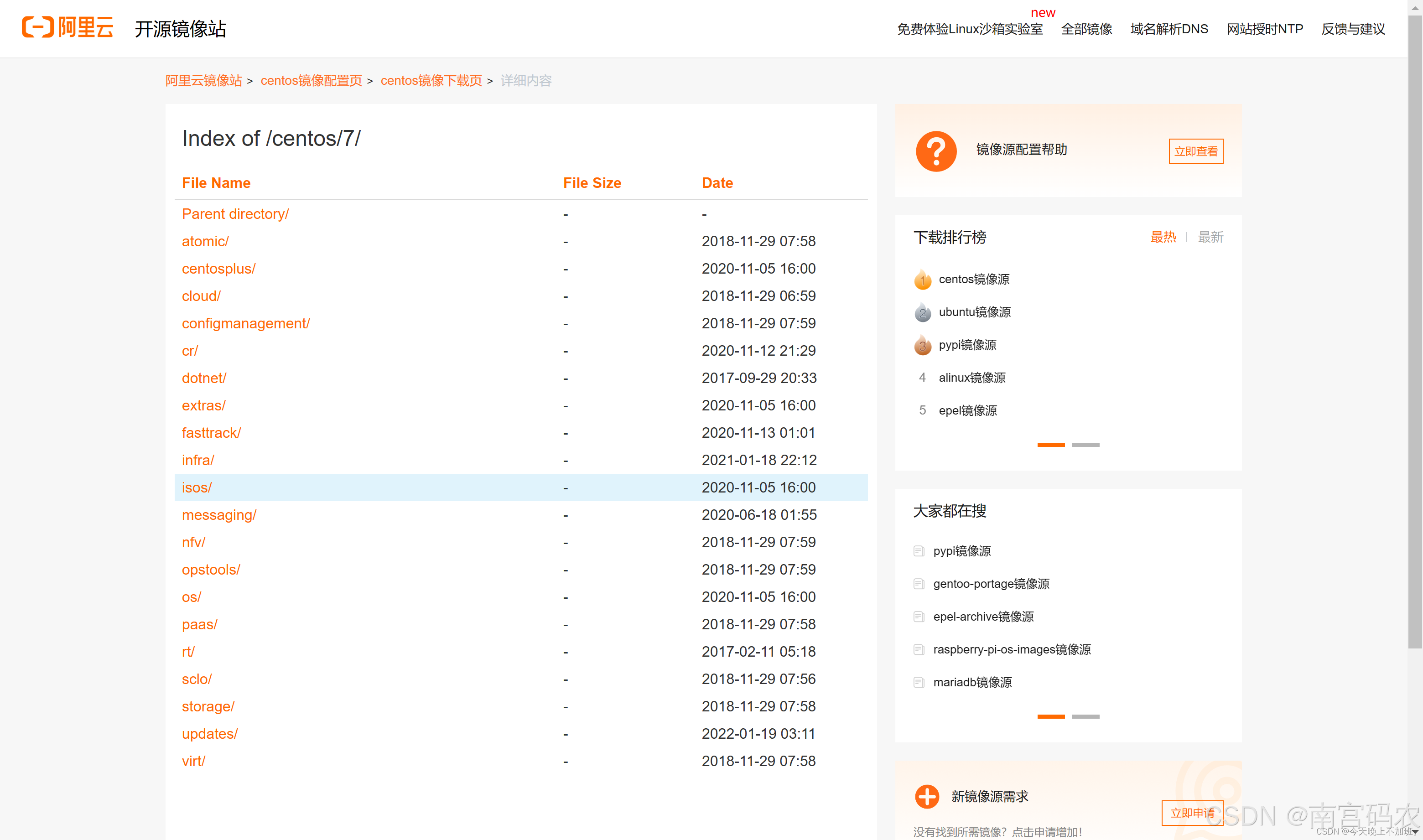This screenshot has width=1423, height=840.
Task: Click raspberry-pi-os-images镜像源 search entry
Action: tap(1012, 649)
